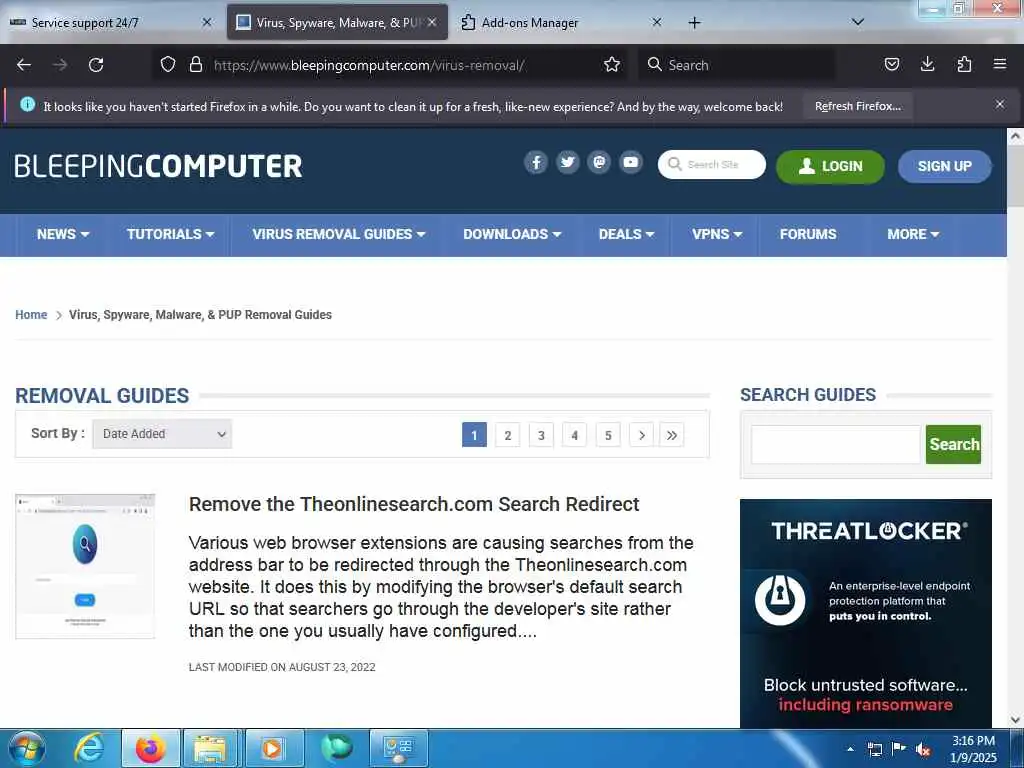This screenshot has width=1024, height=768.
Task: Go to results page 3
Action: 541,435
